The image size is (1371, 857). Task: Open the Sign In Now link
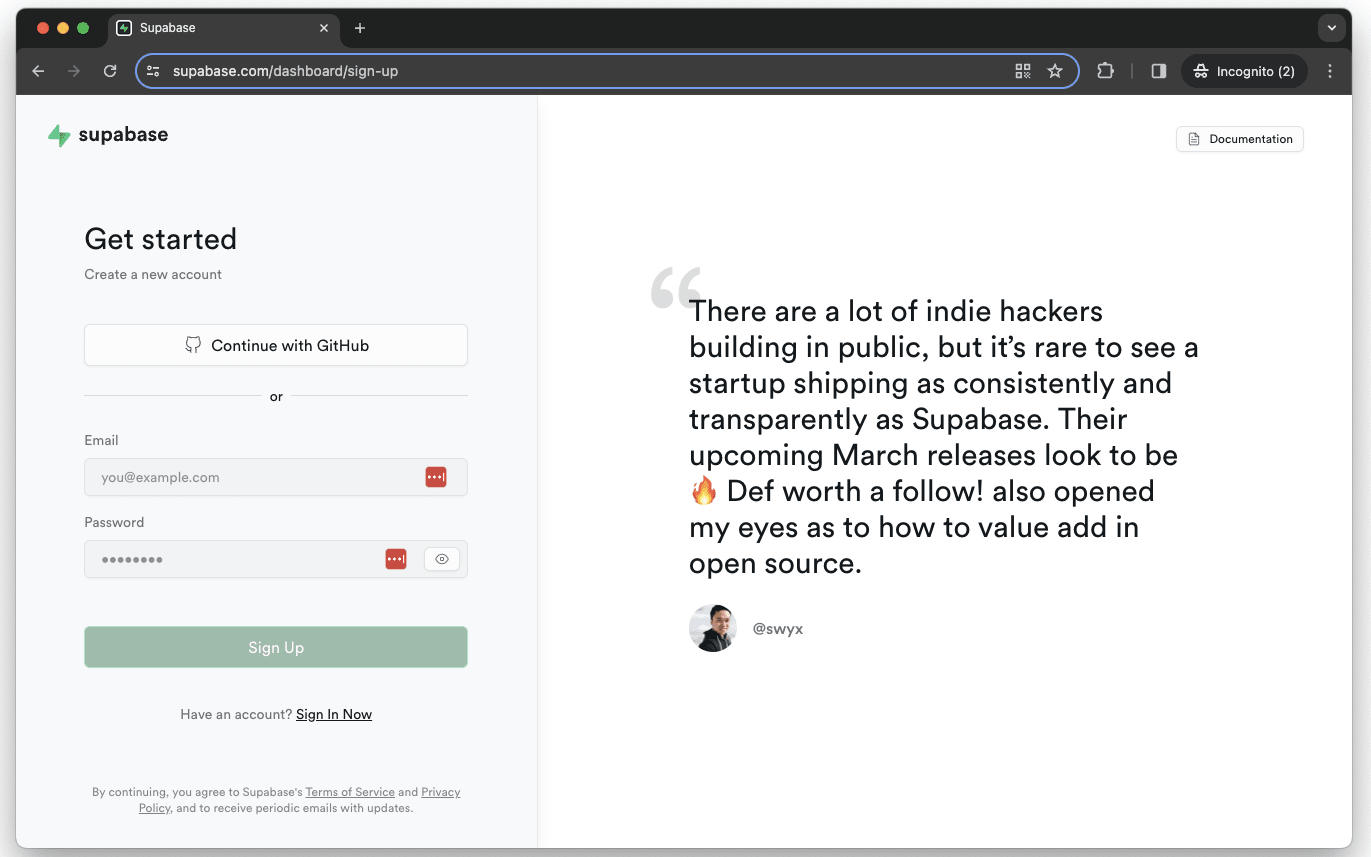[334, 714]
